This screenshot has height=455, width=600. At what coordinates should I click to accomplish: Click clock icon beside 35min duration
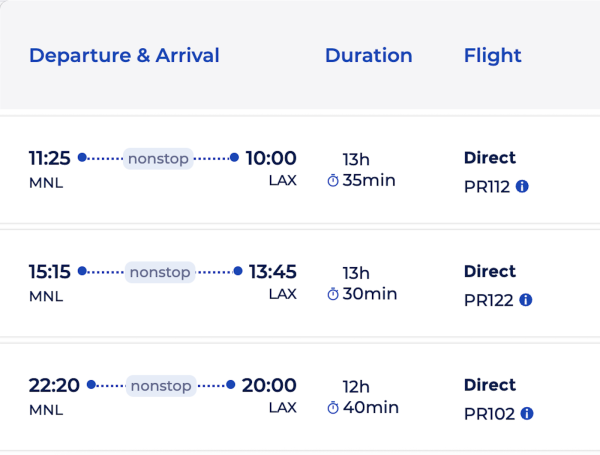333,181
